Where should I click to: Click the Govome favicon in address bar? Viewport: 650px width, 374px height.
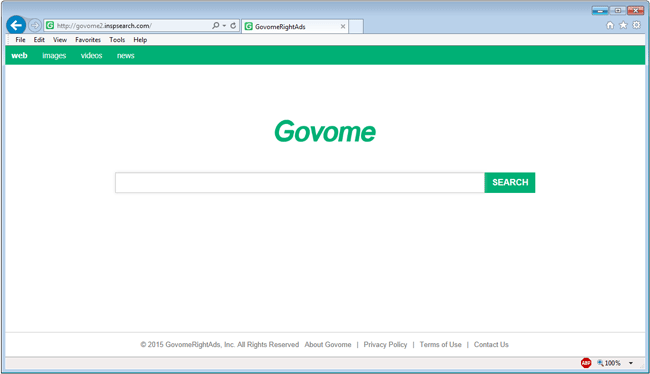point(50,25)
